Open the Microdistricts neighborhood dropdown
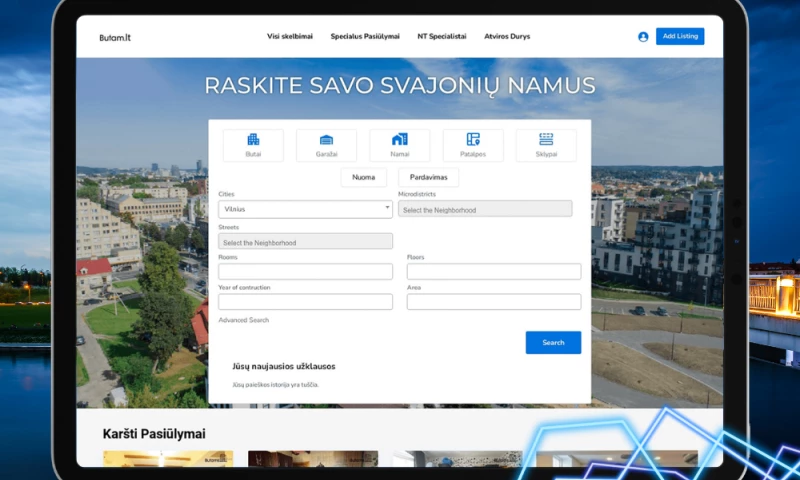 tap(485, 209)
